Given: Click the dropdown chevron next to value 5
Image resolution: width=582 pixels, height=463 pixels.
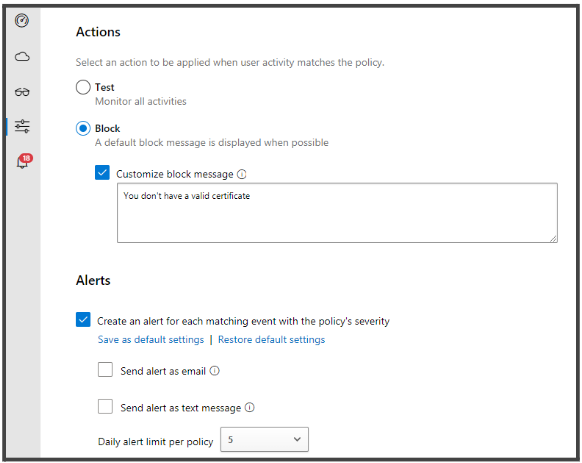Looking at the screenshot, I should coord(297,439).
